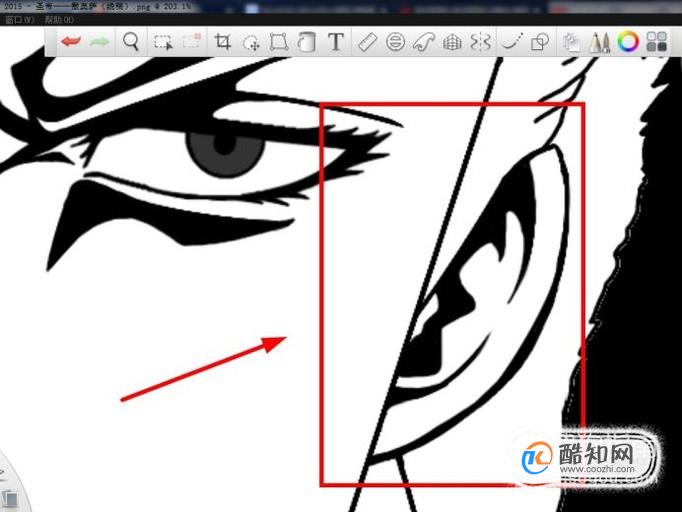Click the greyed-out quick selection transform icon

click(x=191, y=41)
